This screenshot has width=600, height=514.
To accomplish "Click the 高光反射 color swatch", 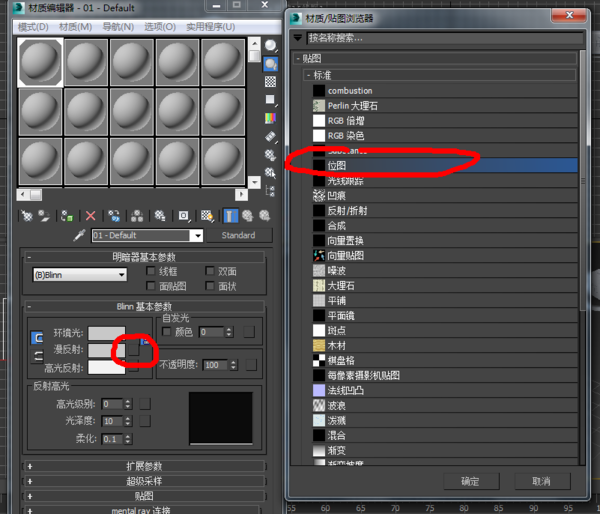I will tap(107, 367).
